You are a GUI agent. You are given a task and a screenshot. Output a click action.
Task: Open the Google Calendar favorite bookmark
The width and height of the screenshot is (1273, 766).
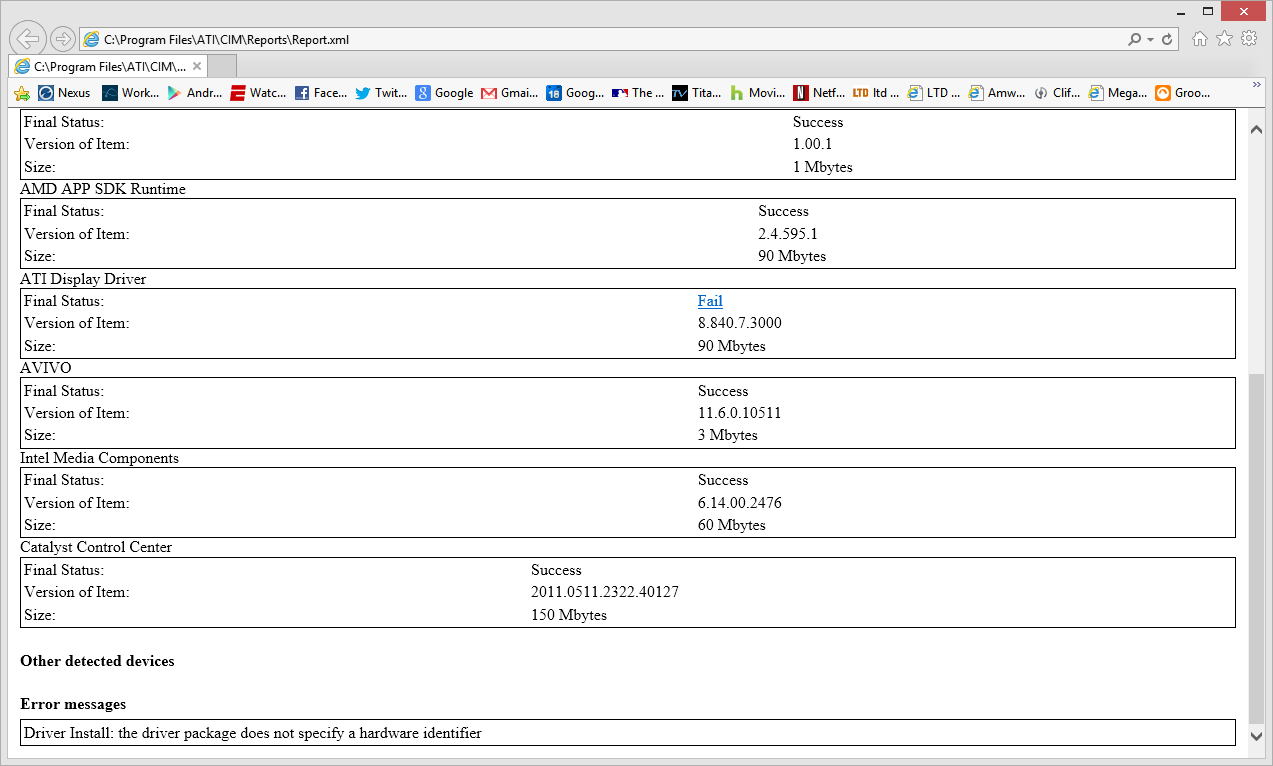point(575,93)
